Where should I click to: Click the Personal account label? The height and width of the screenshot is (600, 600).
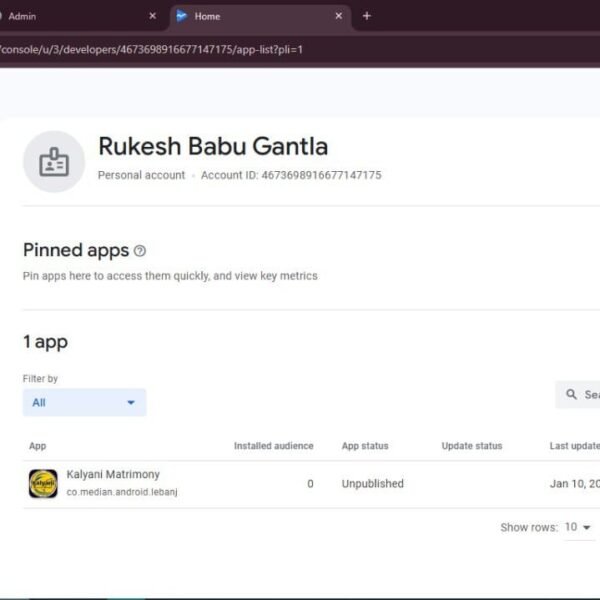(x=141, y=175)
